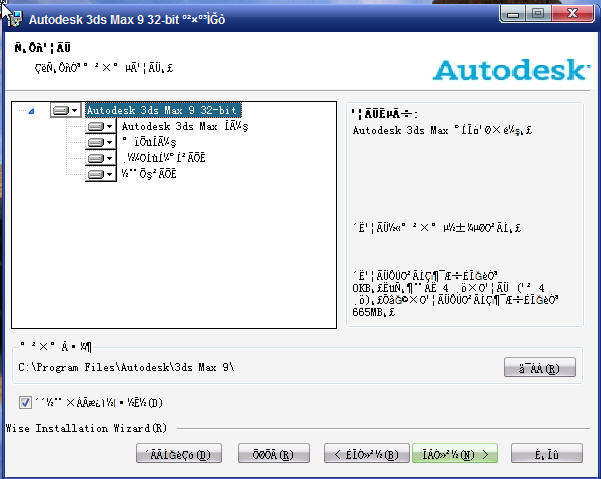Go back with the < (B) button
The image size is (601, 479).
(x=367, y=454)
